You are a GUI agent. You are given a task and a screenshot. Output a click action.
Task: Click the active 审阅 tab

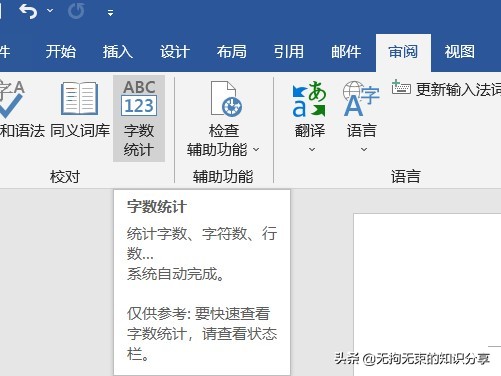click(403, 53)
